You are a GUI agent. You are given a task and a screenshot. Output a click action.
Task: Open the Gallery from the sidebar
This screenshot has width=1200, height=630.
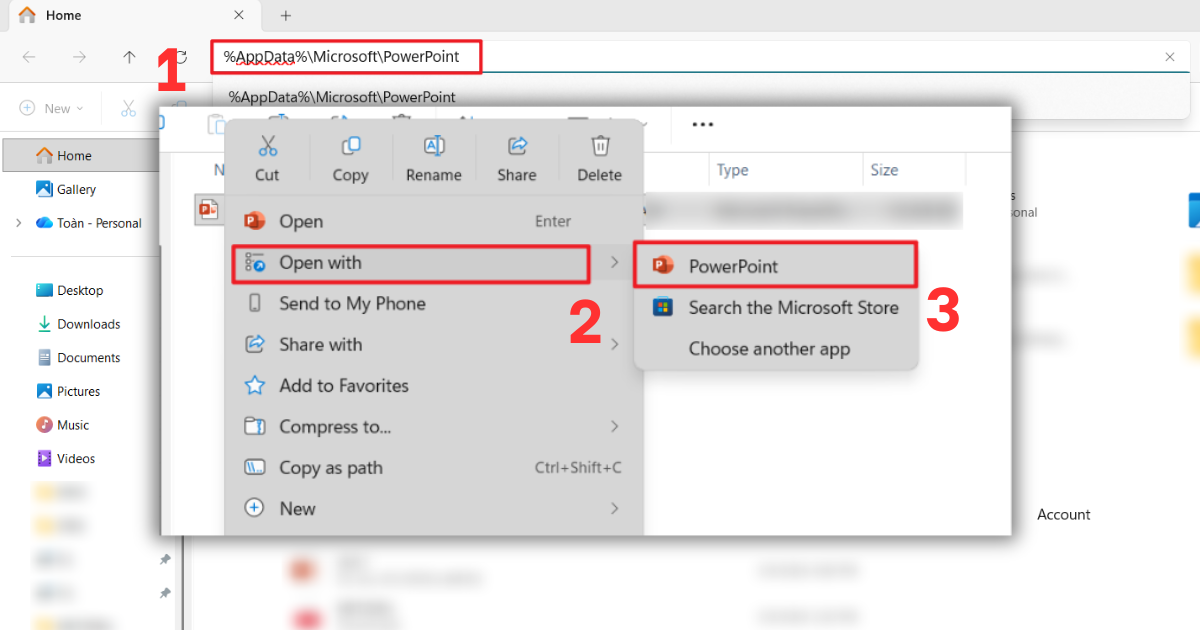tap(68, 189)
